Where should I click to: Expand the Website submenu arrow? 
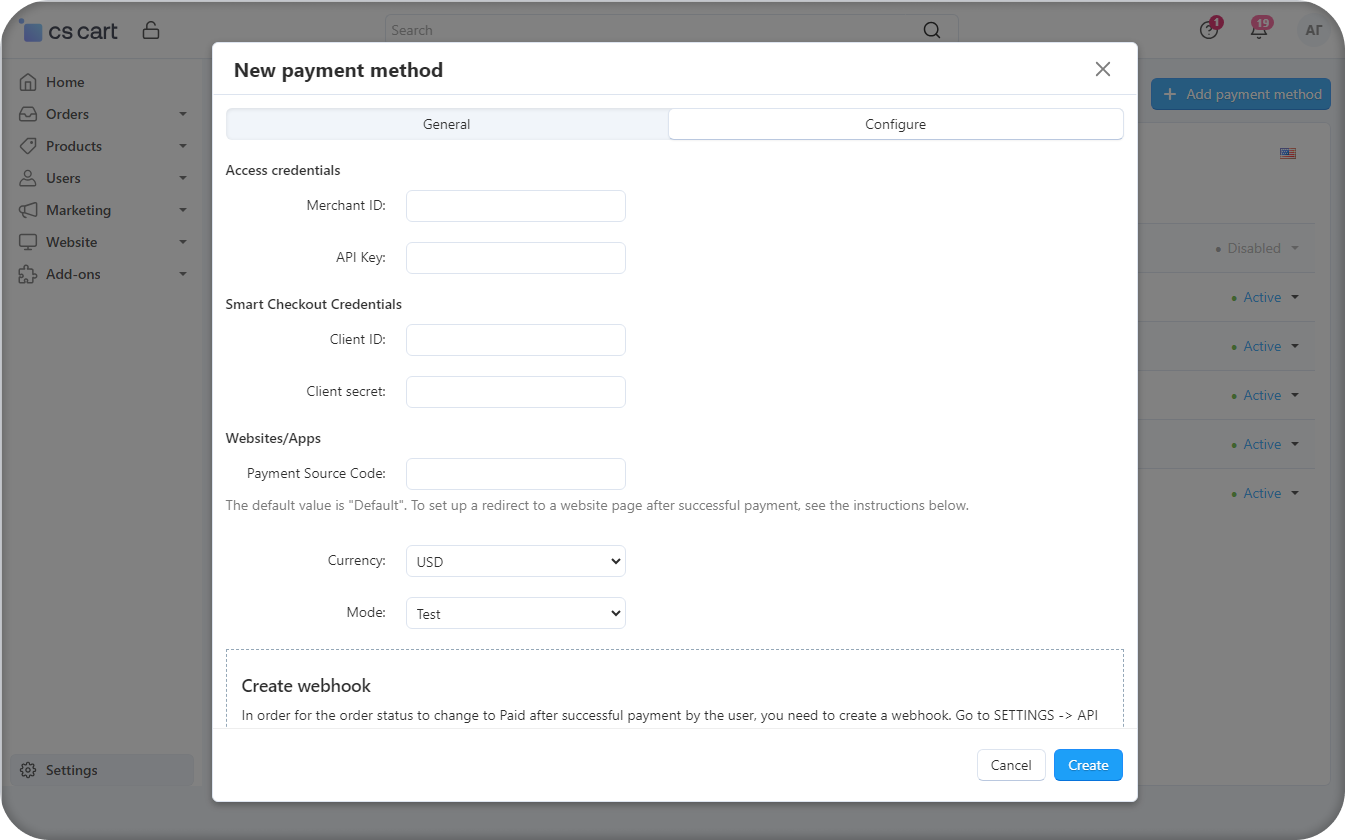click(x=183, y=243)
